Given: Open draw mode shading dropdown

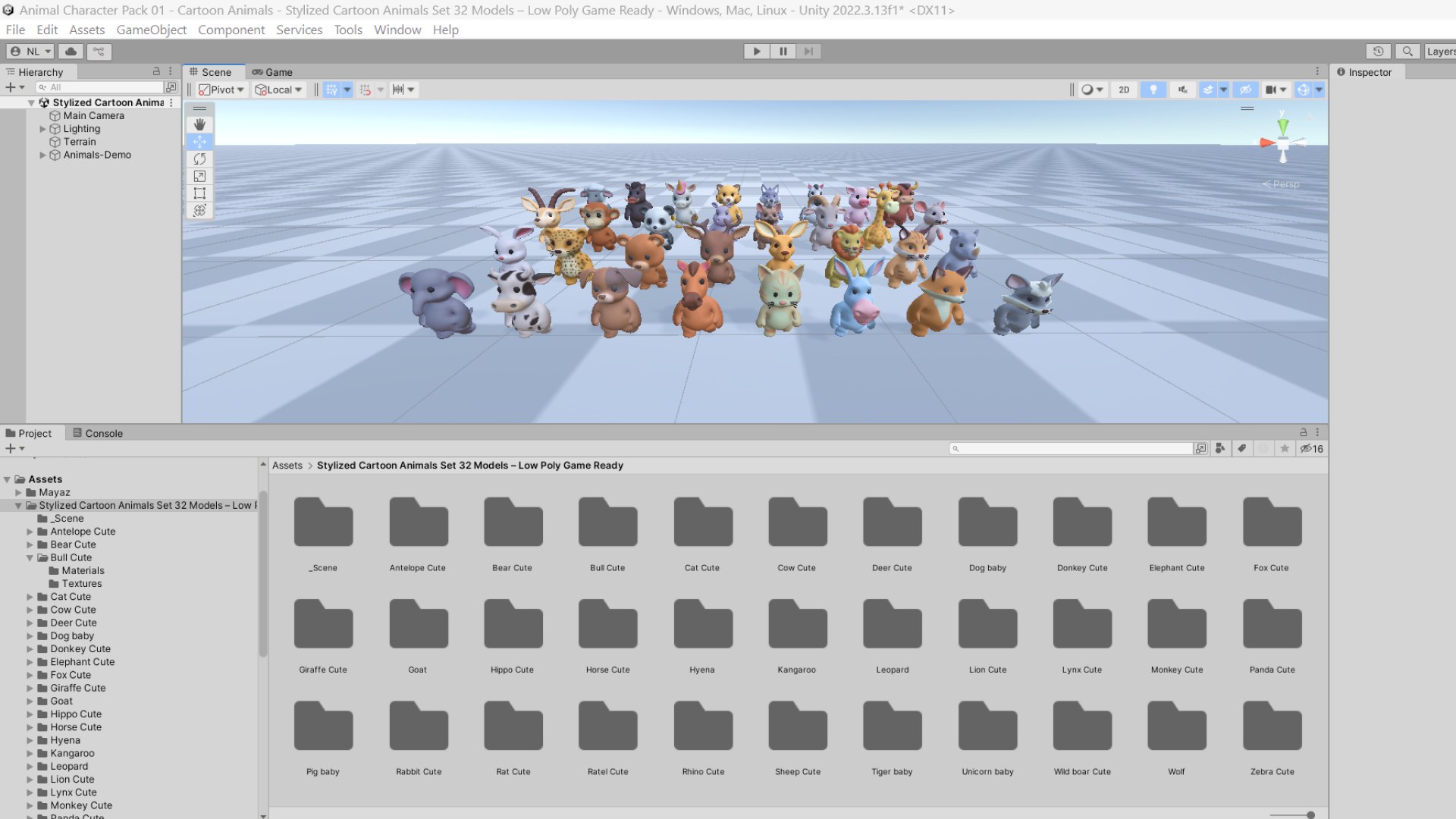Looking at the screenshot, I should 1092,89.
